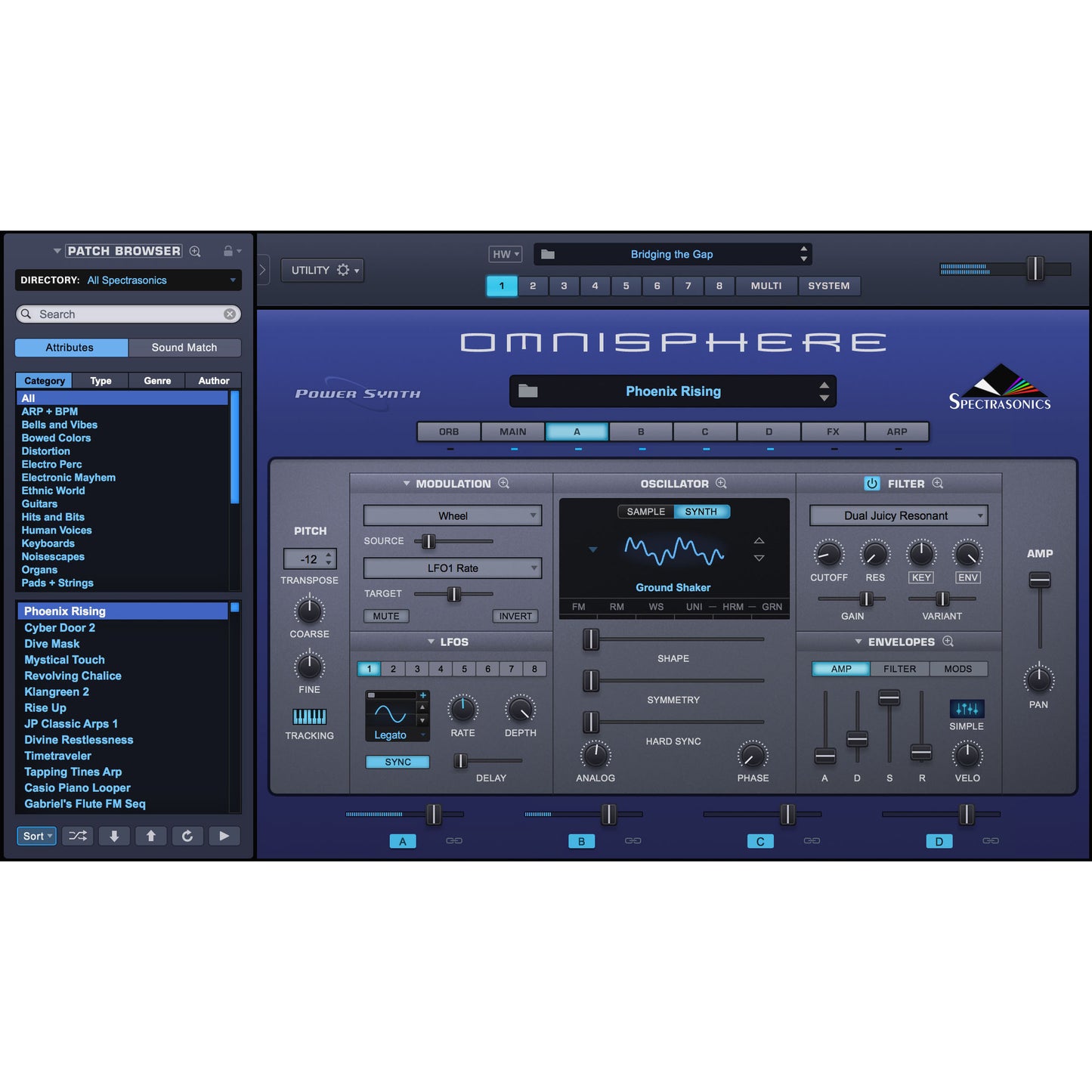The height and width of the screenshot is (1092, 1092).
Task: Open the Sort dropdown in the browser
Action: click(x=36, y=836)
